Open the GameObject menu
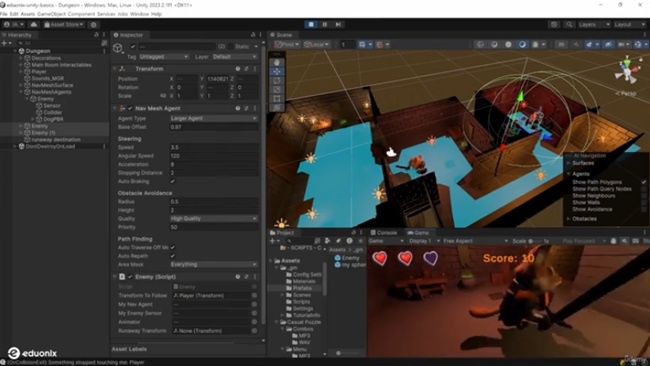 pos(51,14)
